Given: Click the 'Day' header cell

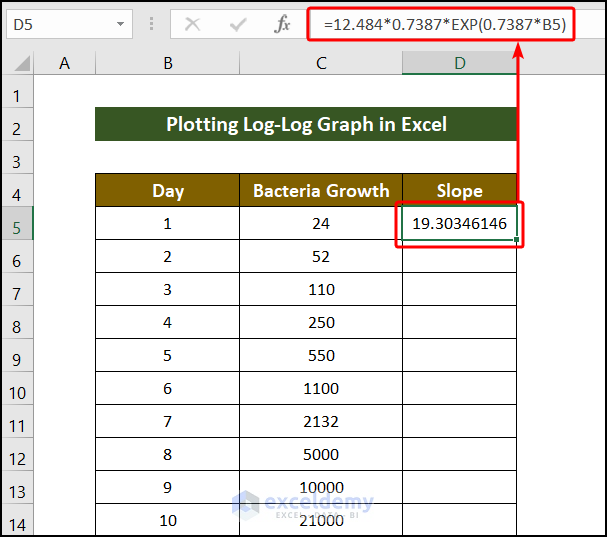Looking at the screenshot, I should click(167, 191).
